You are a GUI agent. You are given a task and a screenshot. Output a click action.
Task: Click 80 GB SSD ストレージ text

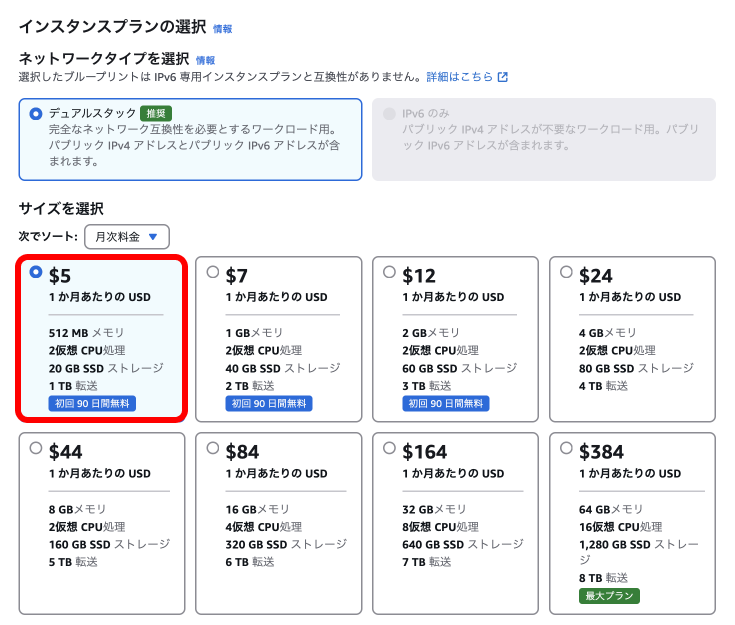coord(636,369)
